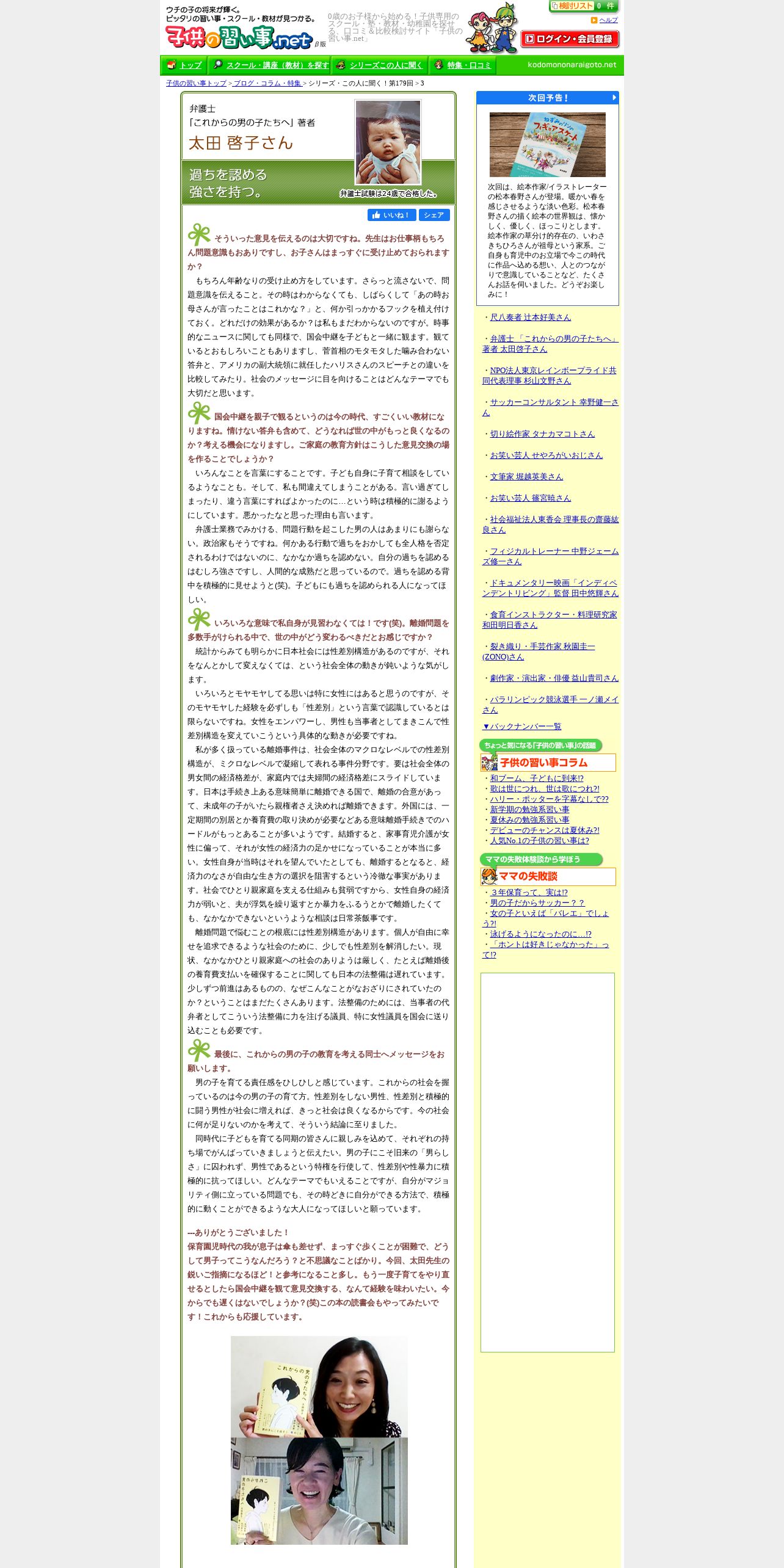Open story 女の子といえば「バレエ」でしょう?!
Image resolution: width=784 pixels, height=1568 pixels.
(x=545, y=918)
